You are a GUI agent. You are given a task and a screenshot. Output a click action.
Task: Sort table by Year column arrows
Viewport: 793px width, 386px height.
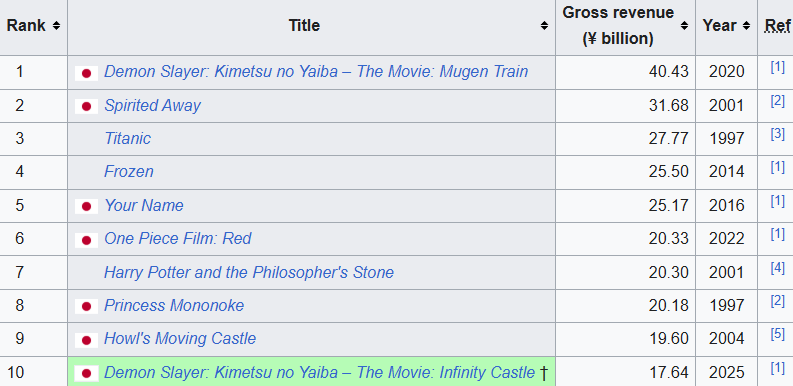[x=746, y=25]
